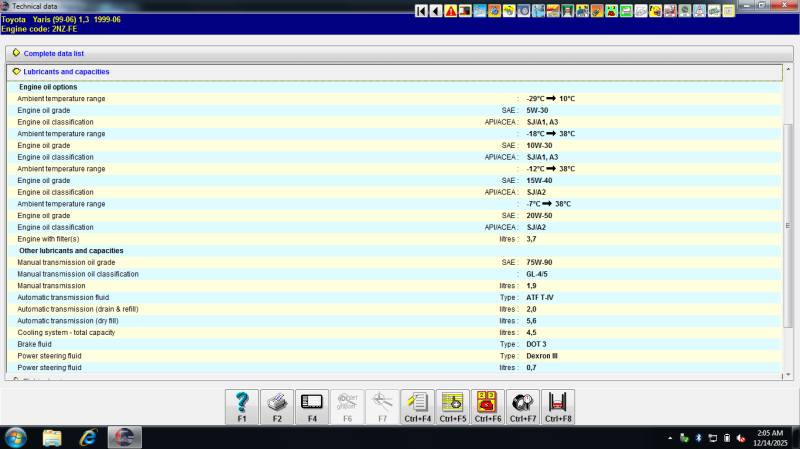
Task: Launch Internet Explorer from the taskbar
Action: pos(88,438)
